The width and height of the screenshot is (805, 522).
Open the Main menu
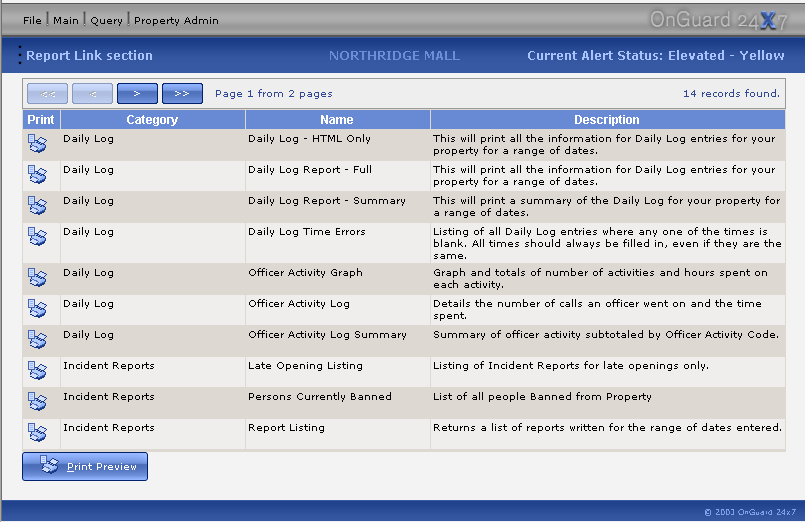pyautogui.click(x=66, y=21)
